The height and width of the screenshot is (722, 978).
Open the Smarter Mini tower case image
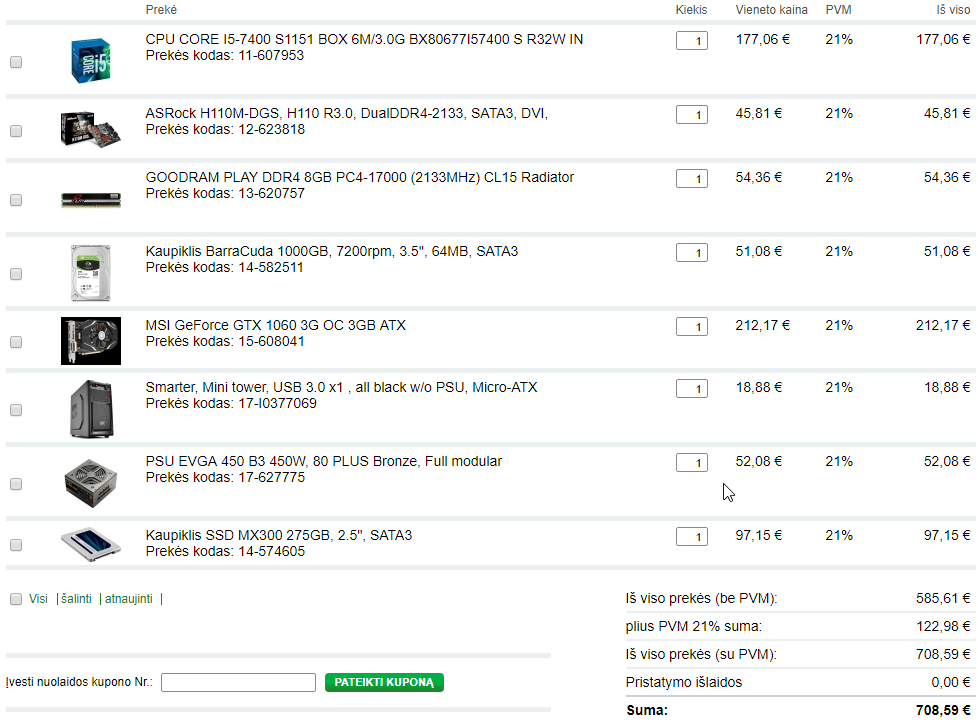pyautogui.click(x=91, y=409)
